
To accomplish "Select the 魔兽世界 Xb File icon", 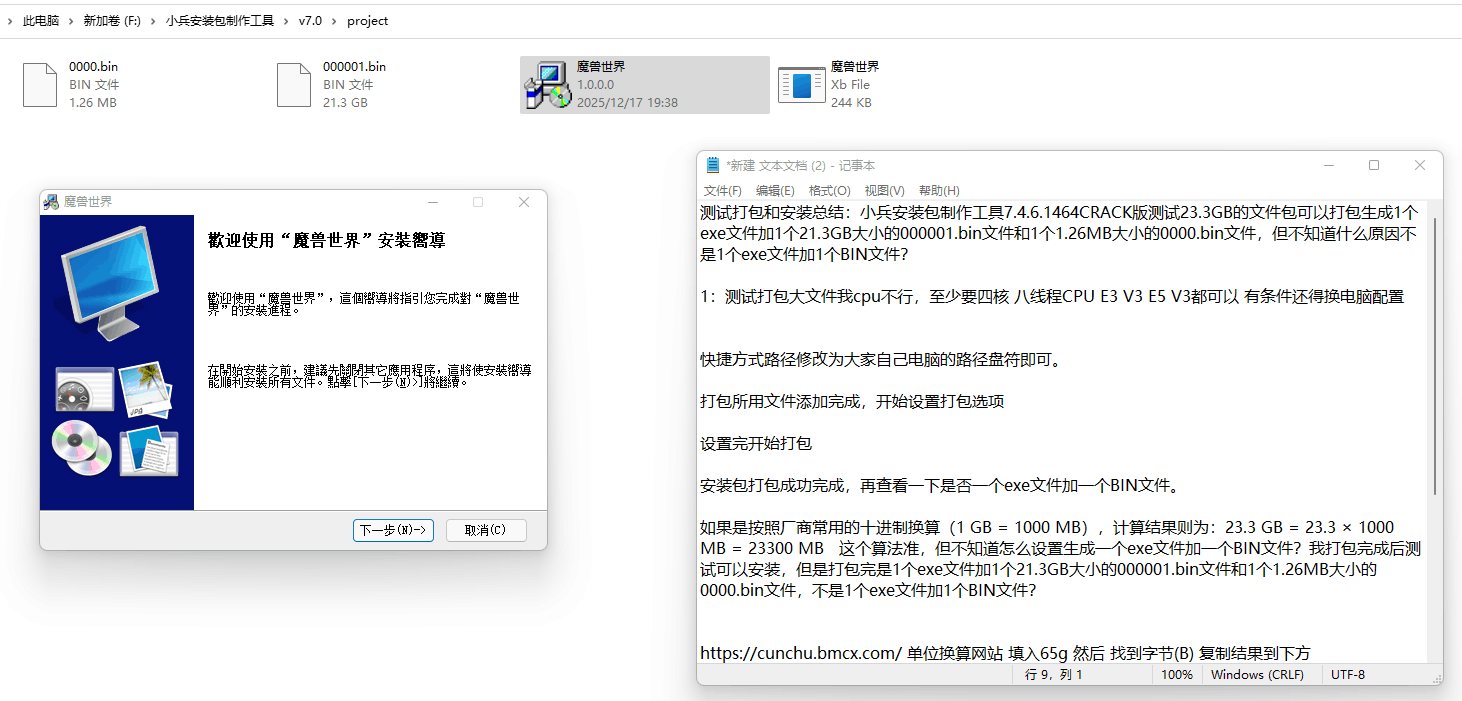I will (x=800, y=84).
